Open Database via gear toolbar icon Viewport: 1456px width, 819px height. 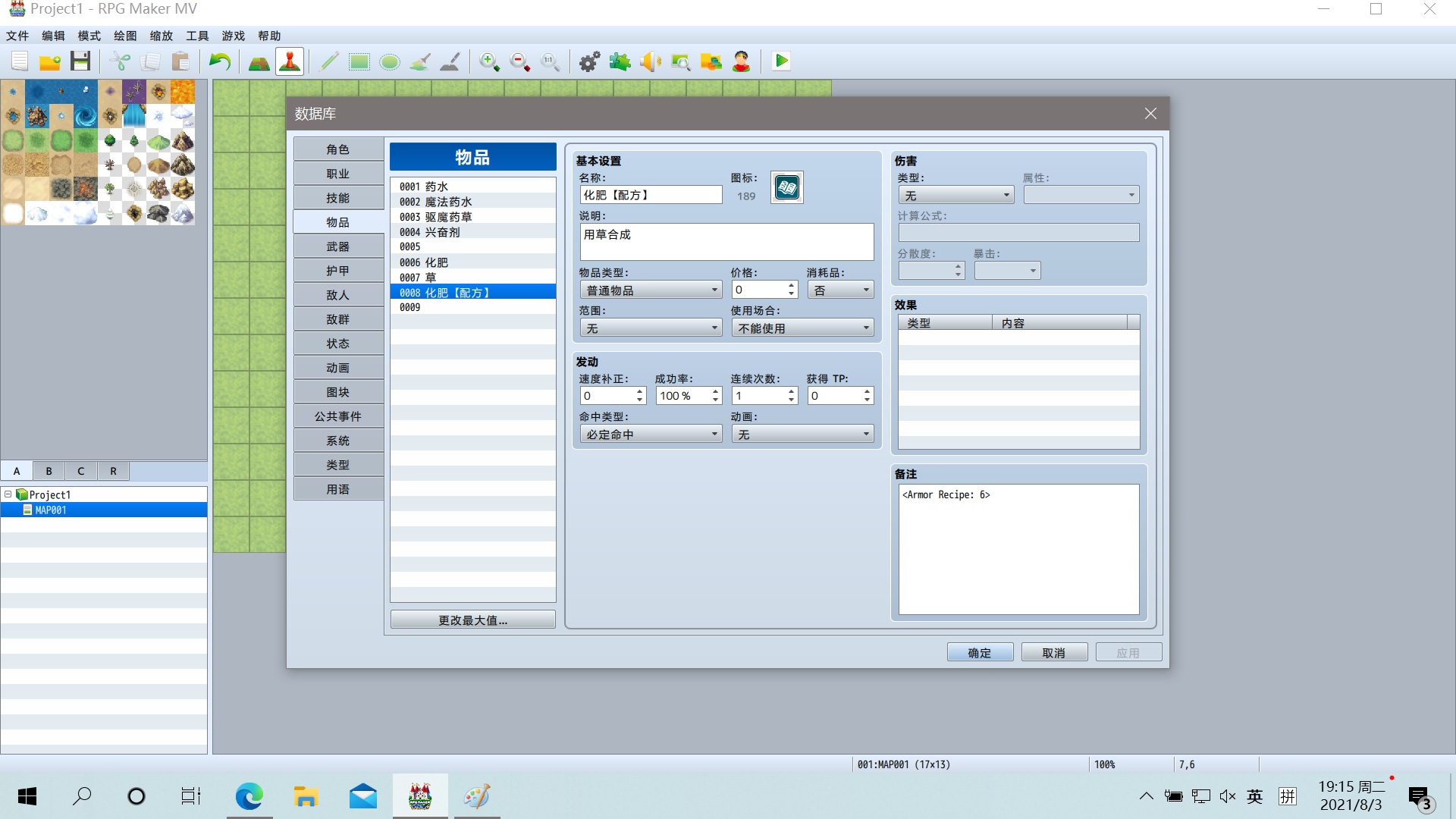pyautogui.click(x=590, y=61)
